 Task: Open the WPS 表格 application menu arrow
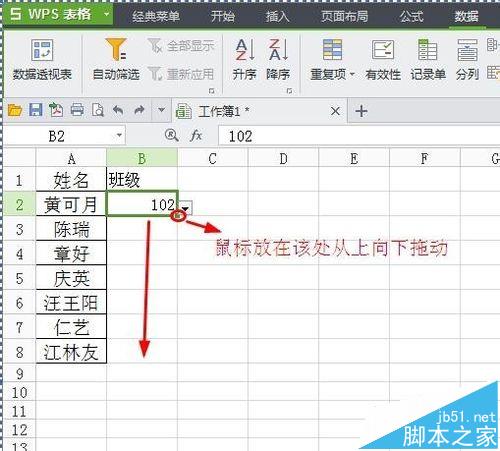[x=107, y=14]
